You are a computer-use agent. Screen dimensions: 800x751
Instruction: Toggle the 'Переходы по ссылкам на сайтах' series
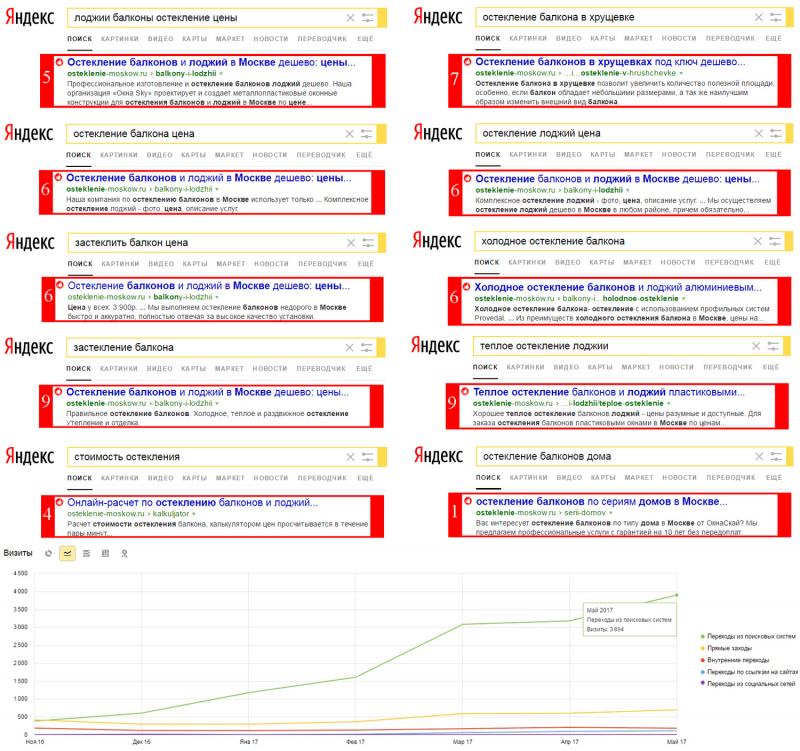749,672
